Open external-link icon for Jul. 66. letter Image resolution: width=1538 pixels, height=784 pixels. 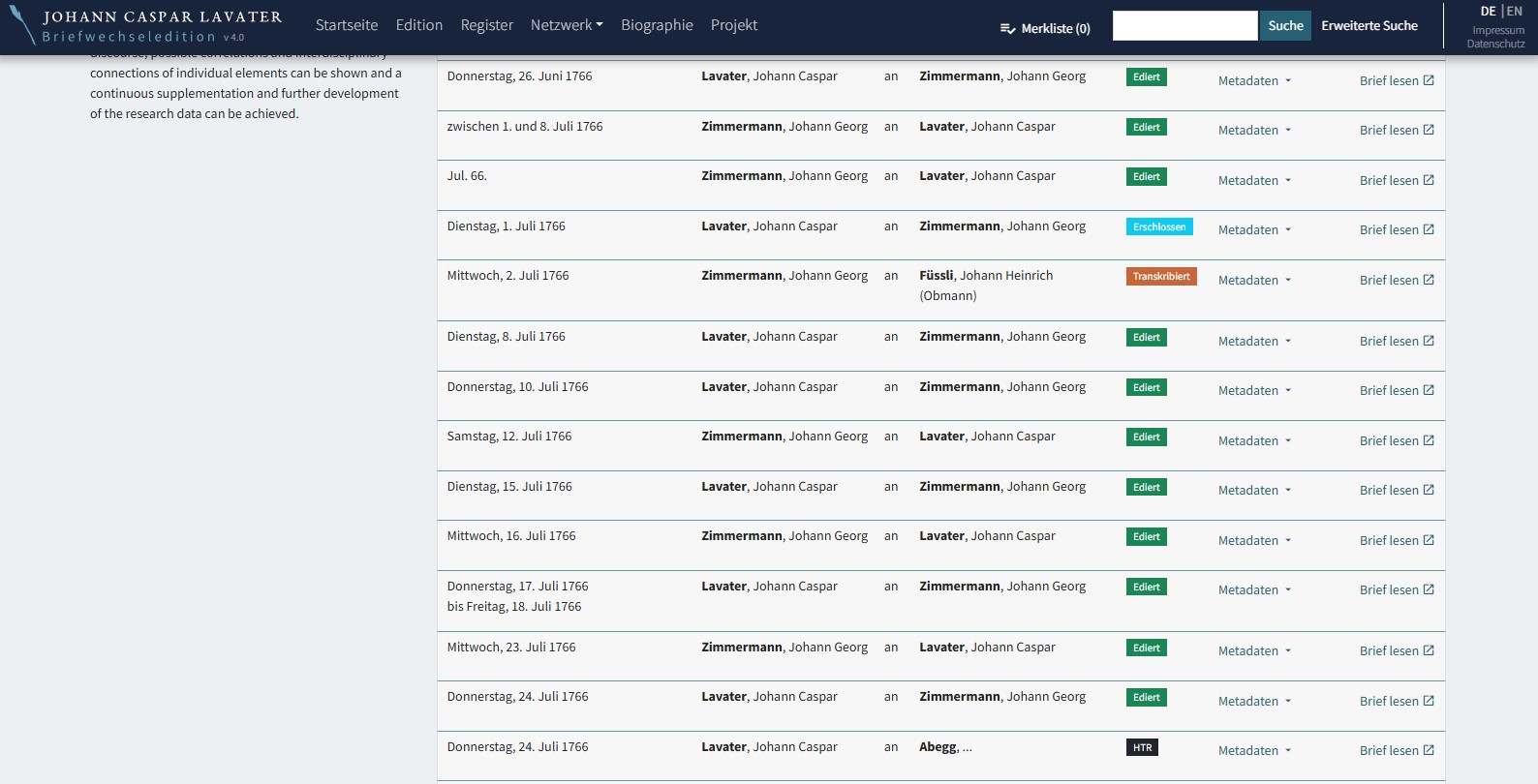point(1429,180)
